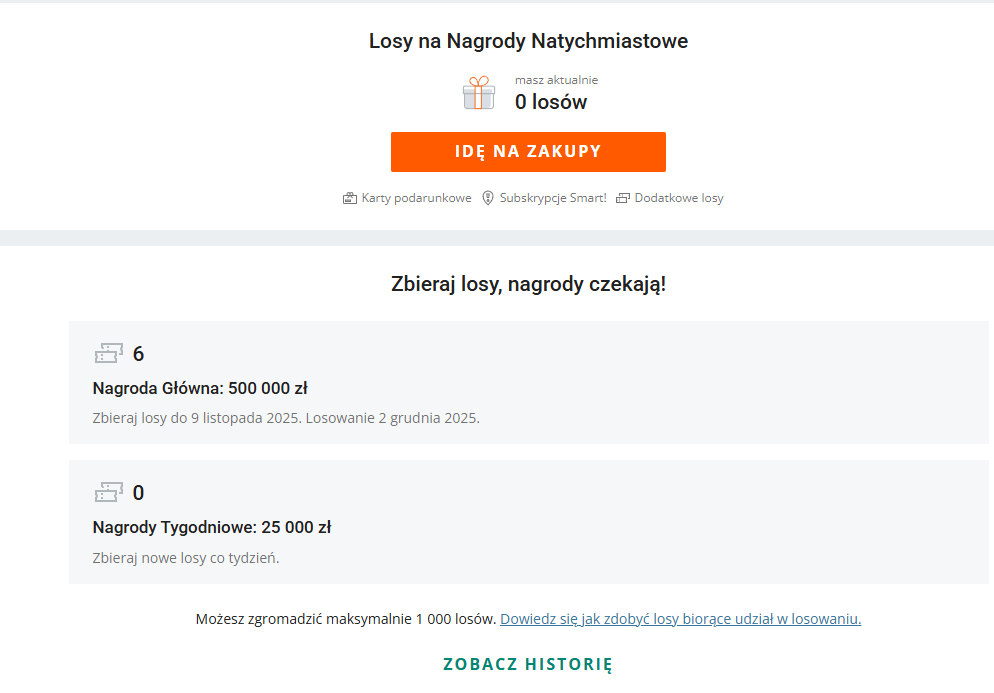The width and height of the screenshot is (994, 693).
Task: Click the Subskrypcje Smart! badge icon
Action: point(488,198)
